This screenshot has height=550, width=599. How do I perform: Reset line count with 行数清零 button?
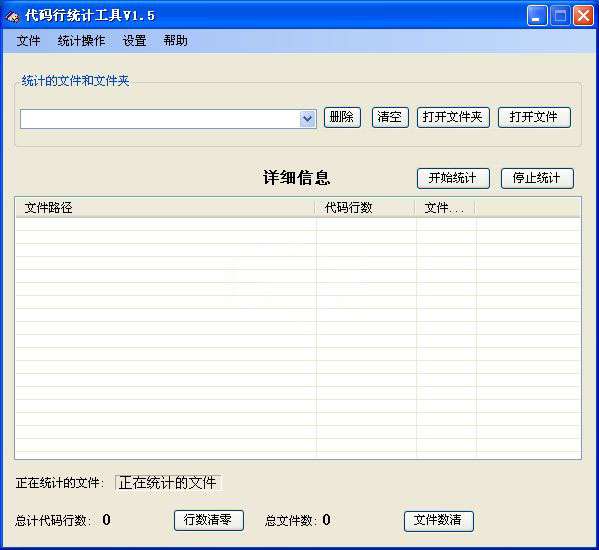(209, 520)
